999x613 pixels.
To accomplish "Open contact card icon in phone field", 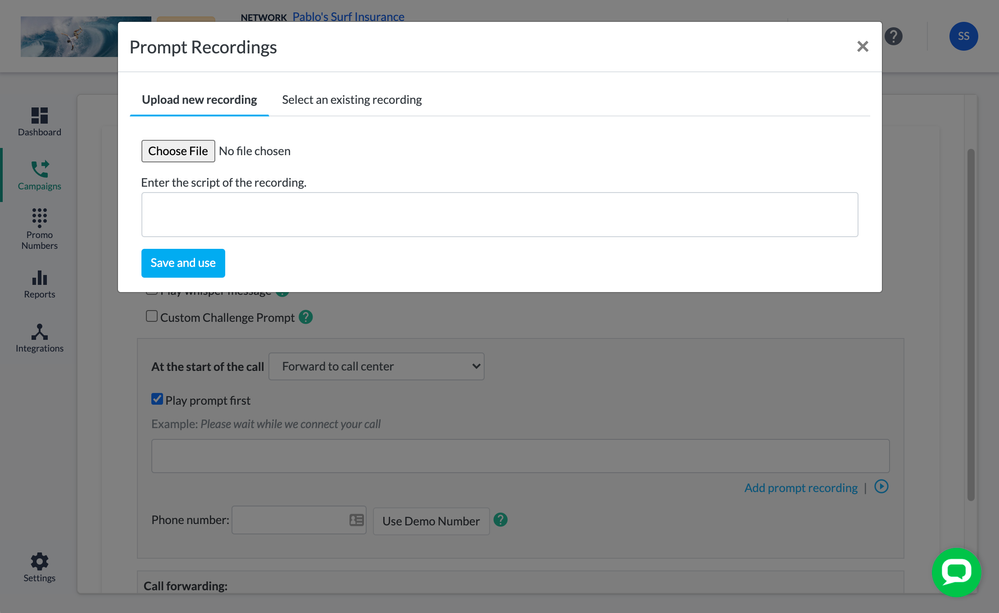I will (356, 520).
